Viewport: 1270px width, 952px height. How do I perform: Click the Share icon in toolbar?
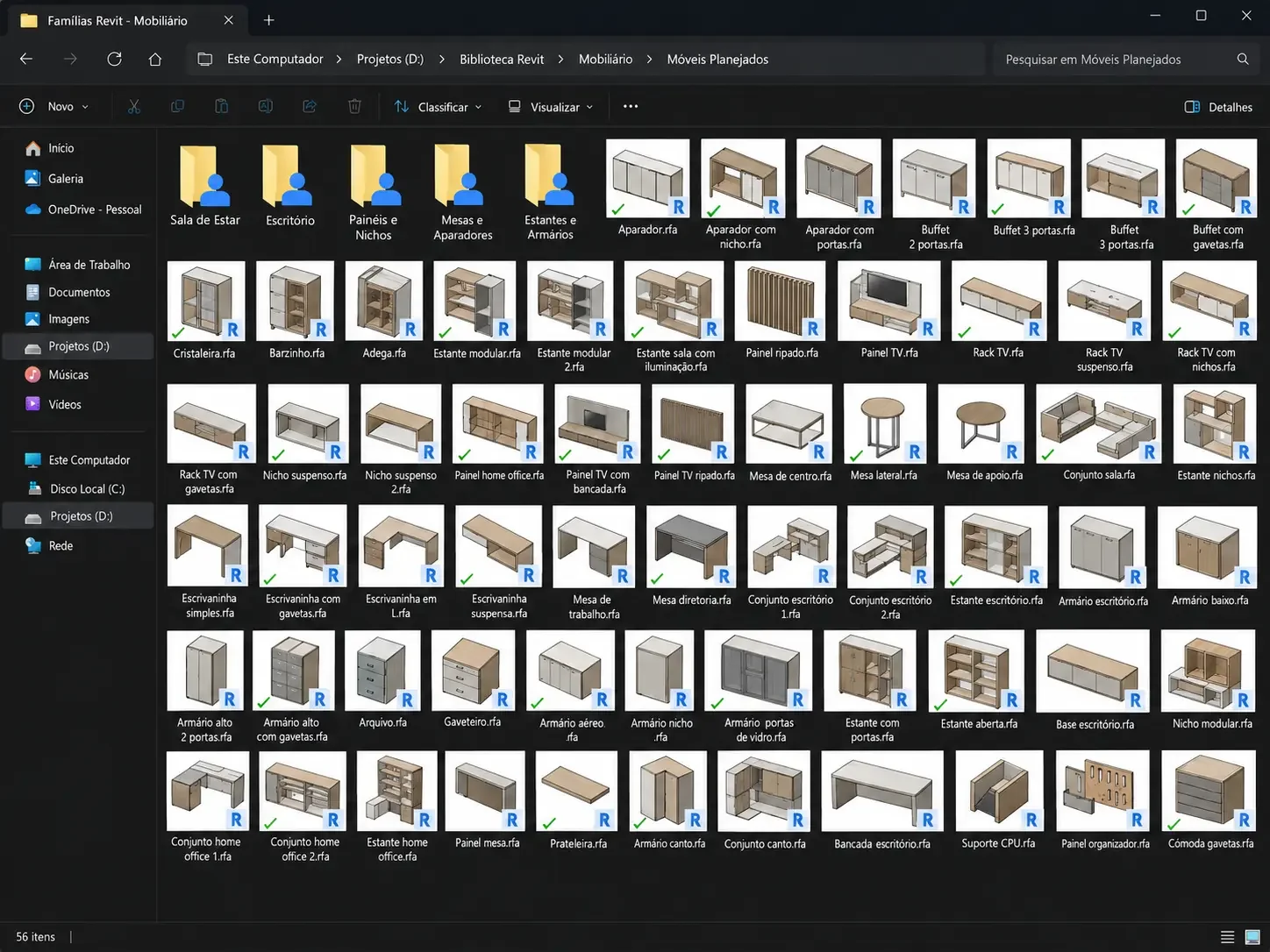point(310,106)
